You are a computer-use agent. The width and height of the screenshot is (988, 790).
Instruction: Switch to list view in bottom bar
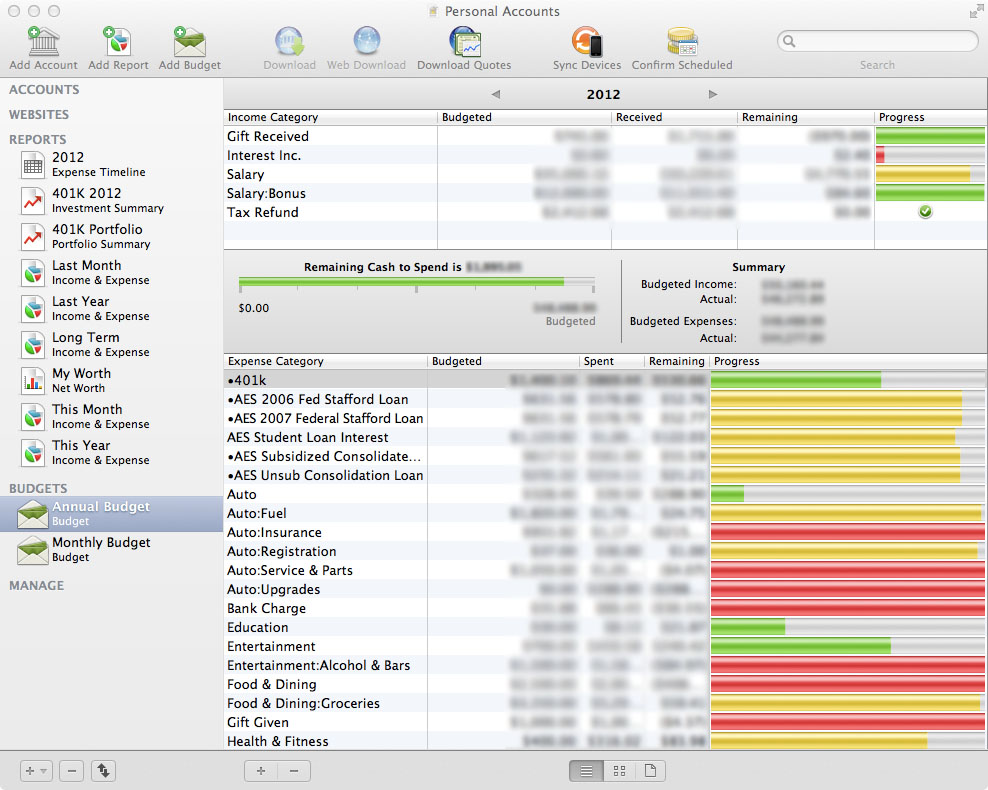point(587,771)
